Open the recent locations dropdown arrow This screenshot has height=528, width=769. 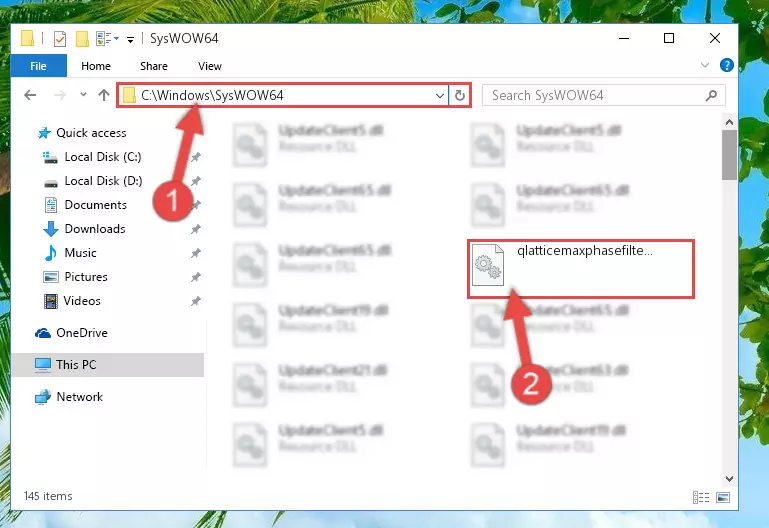(83, 95)
